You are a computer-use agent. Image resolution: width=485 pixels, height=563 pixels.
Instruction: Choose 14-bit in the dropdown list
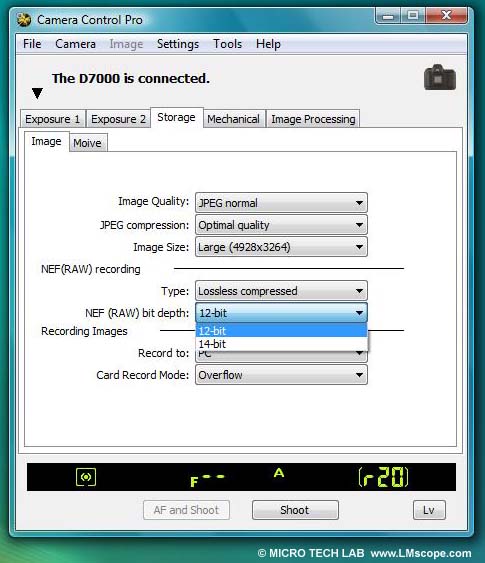[x=281, y=344]
